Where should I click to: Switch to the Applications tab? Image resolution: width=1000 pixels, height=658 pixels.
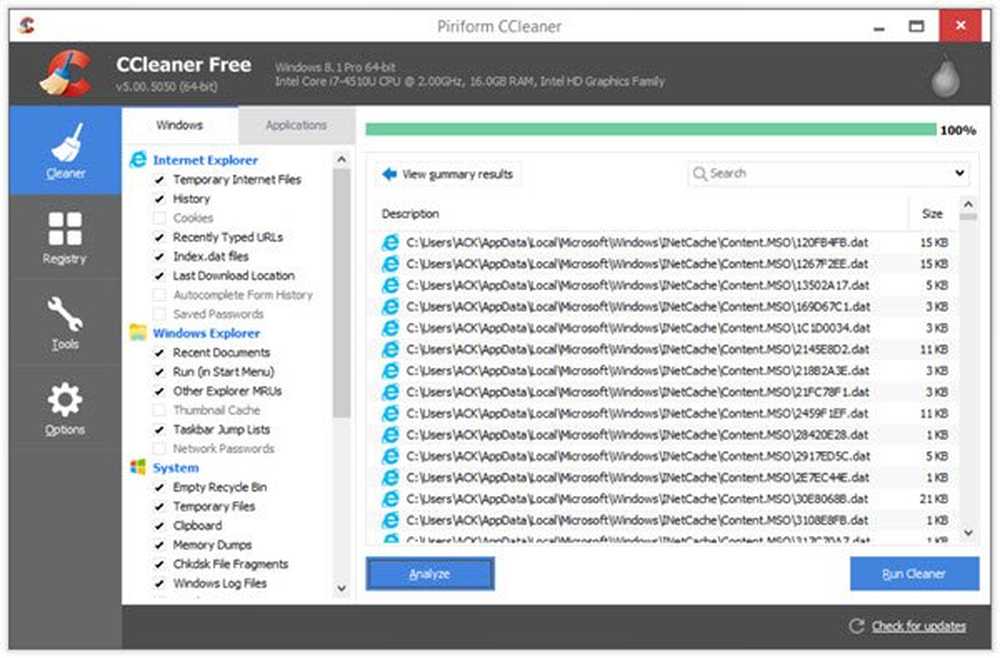296,126
